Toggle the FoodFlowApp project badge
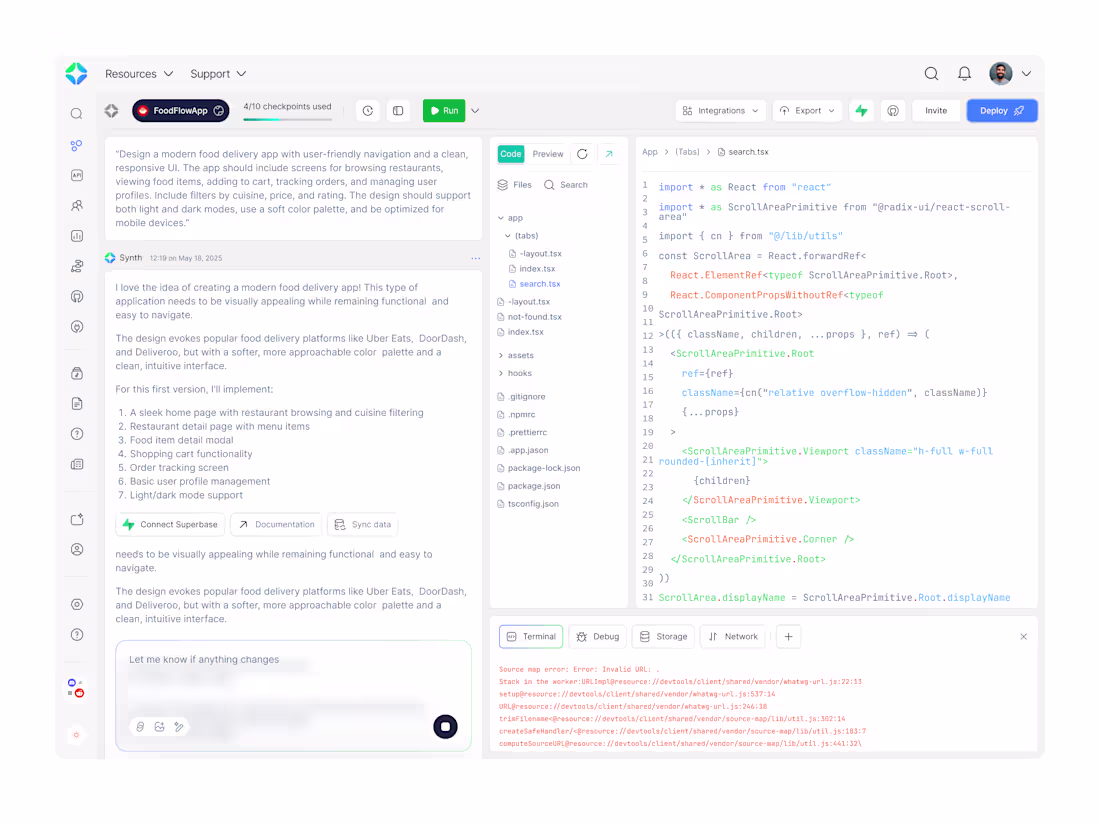 click(x=180, y=111)
